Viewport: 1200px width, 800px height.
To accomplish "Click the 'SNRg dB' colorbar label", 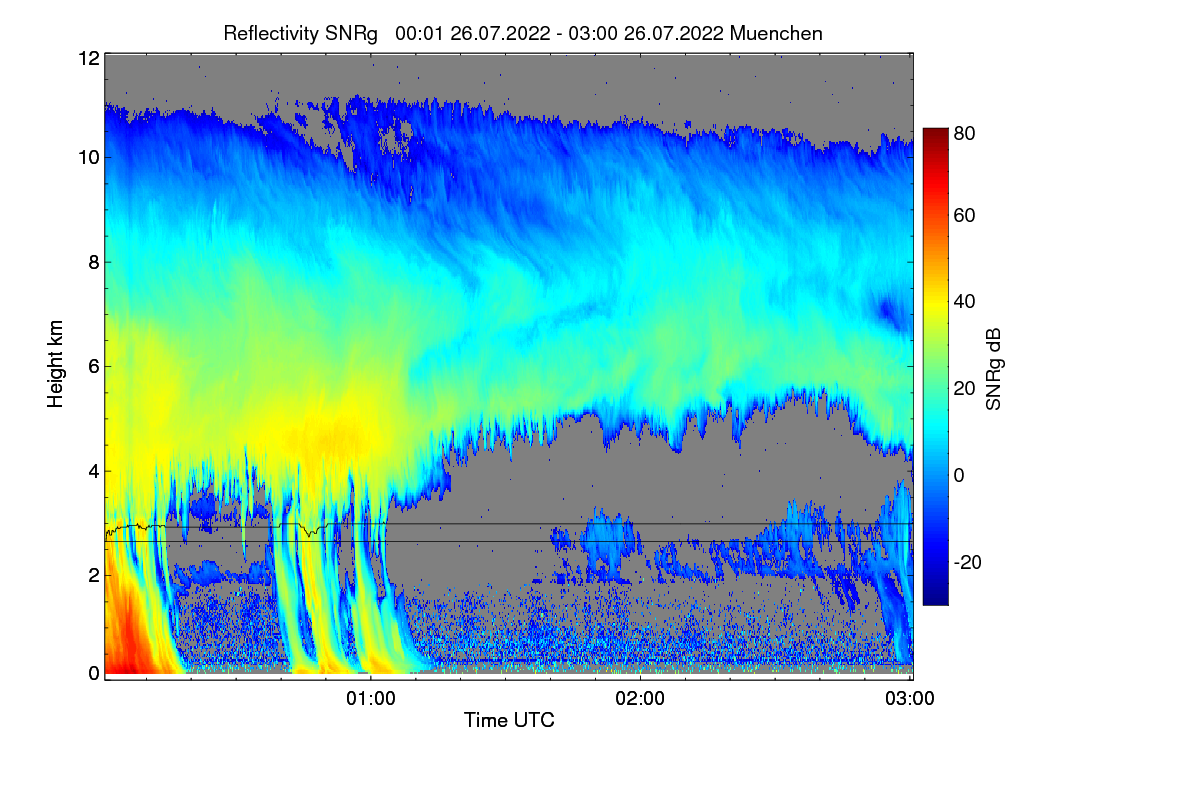I will pyautogui.click(x=993, y=370).
